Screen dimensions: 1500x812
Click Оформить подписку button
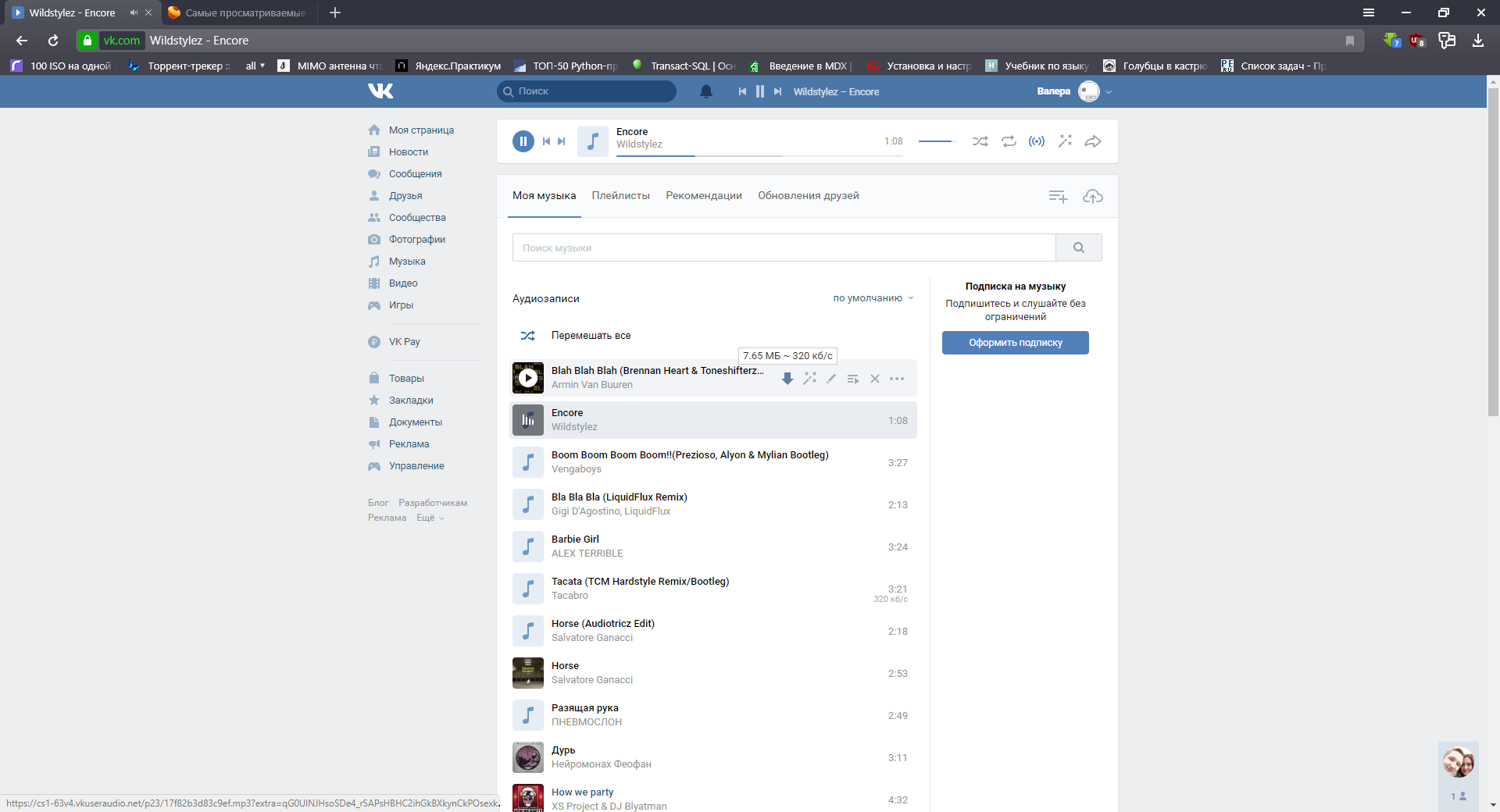pos(1015,343)
